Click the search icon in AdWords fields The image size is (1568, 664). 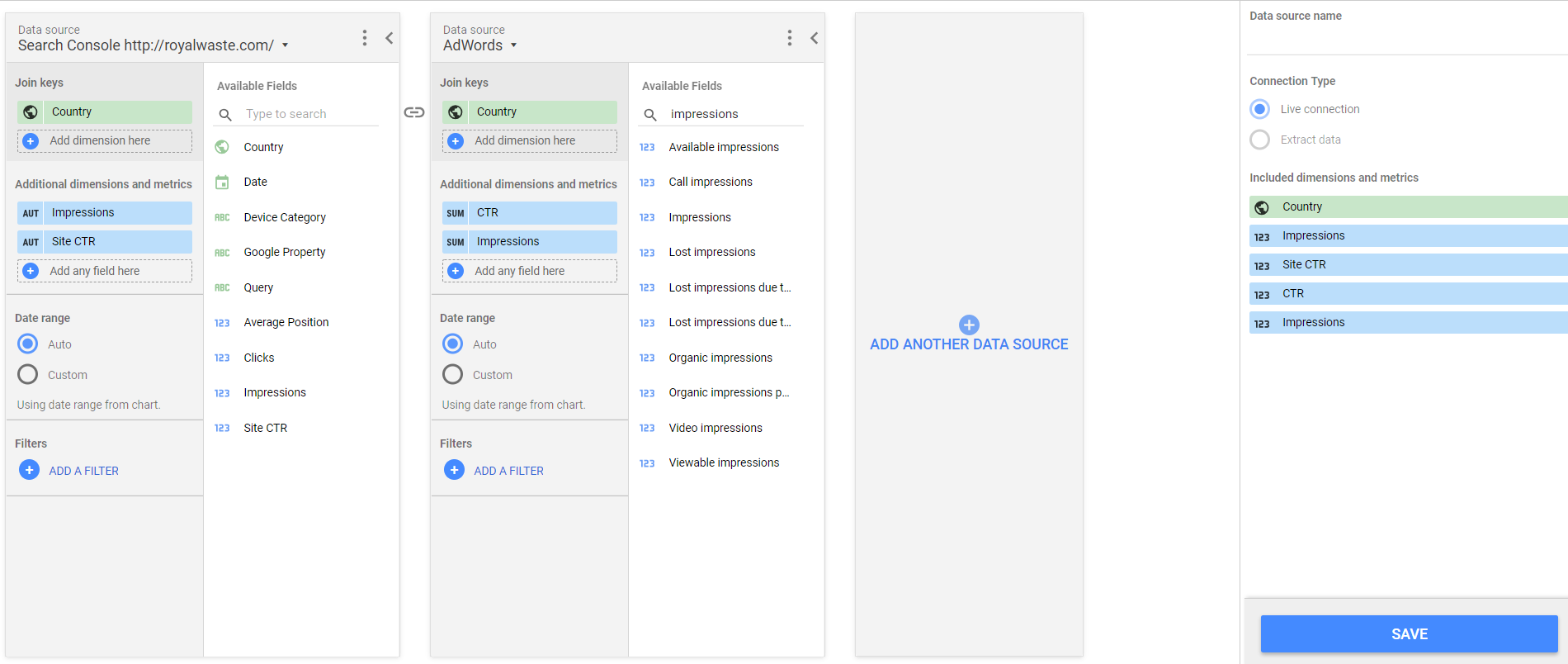(650, 115)
